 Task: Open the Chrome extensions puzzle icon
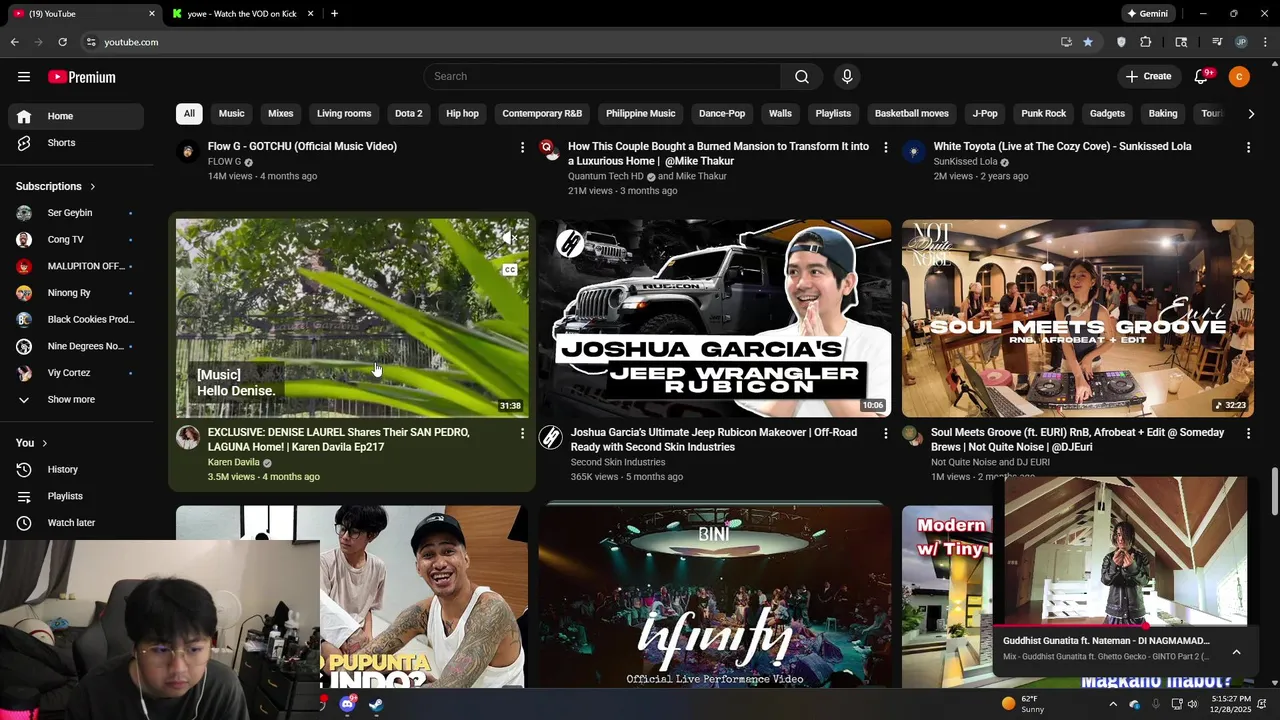coord(1146,42)
